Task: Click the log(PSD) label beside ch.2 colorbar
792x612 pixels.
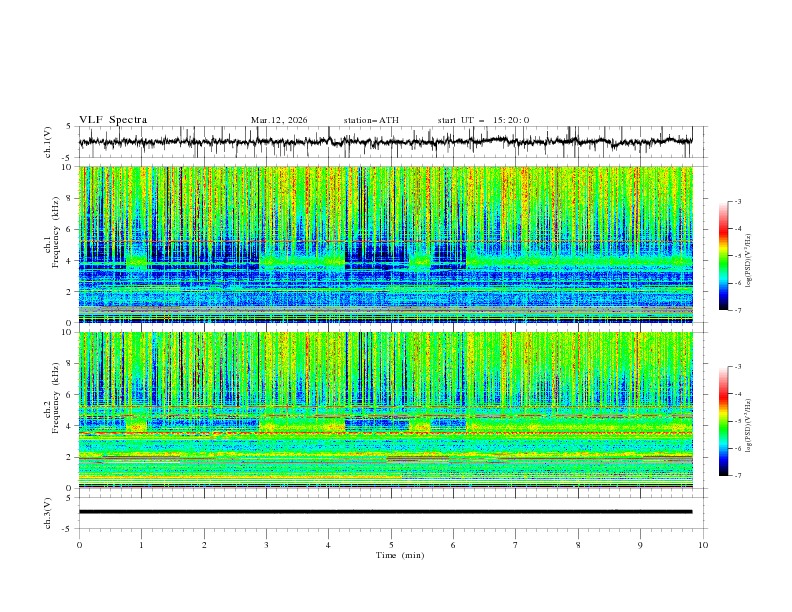Action: pyautogui.click(x=749, y=426)
